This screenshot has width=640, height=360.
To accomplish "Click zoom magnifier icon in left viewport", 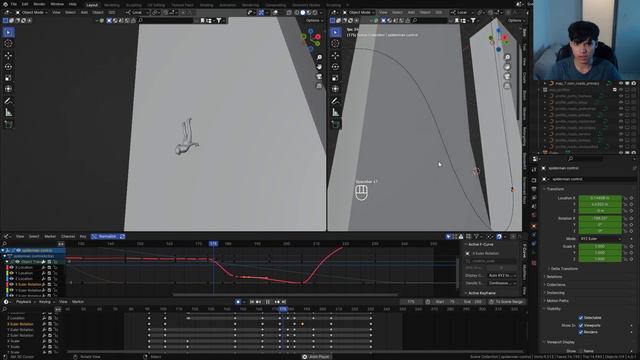I will click(319, 58).
